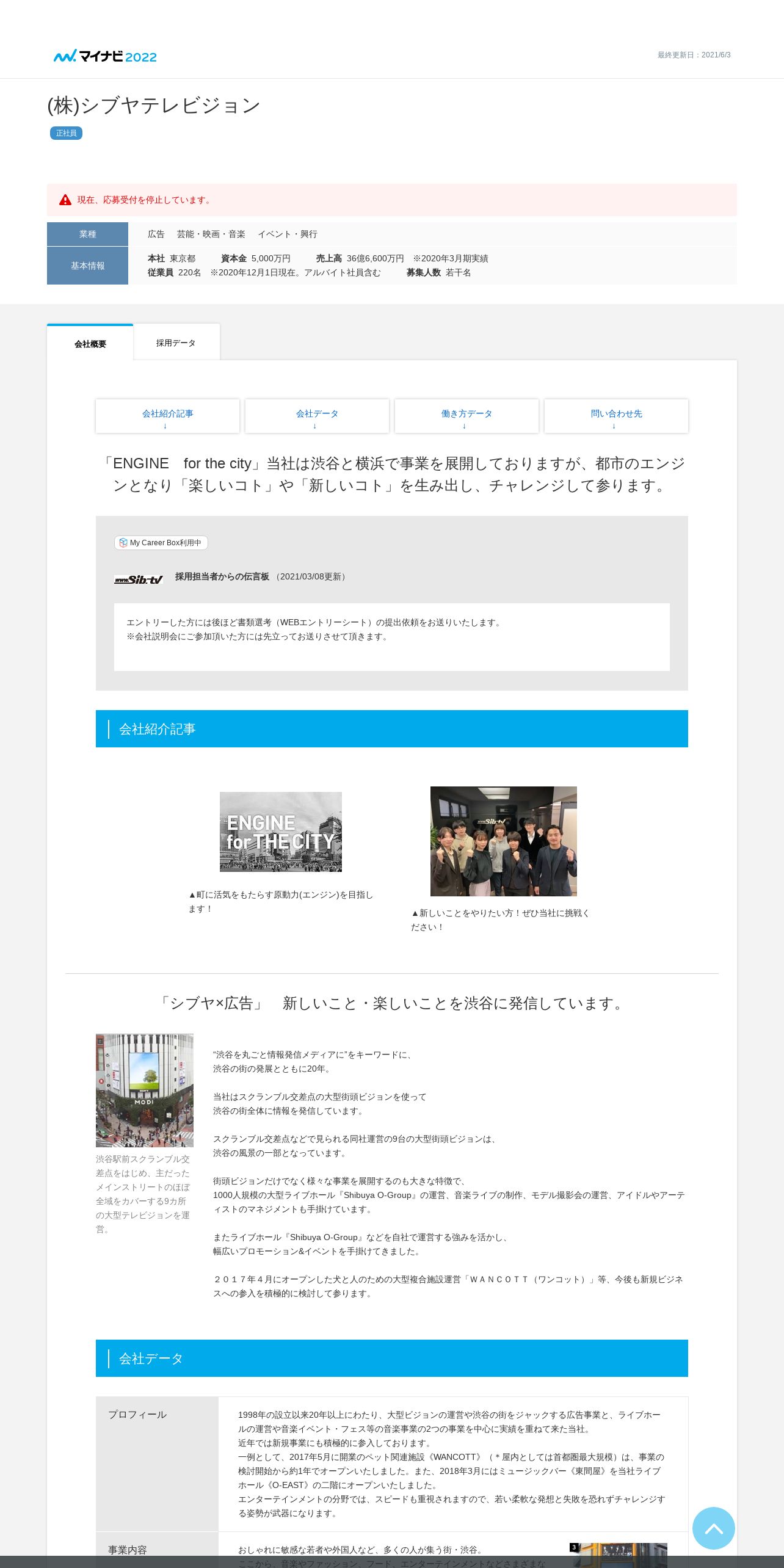The width and height of the screenshot is (784, 1568).
Task: Jump to 働き方データ section
Action: (466, 416)
